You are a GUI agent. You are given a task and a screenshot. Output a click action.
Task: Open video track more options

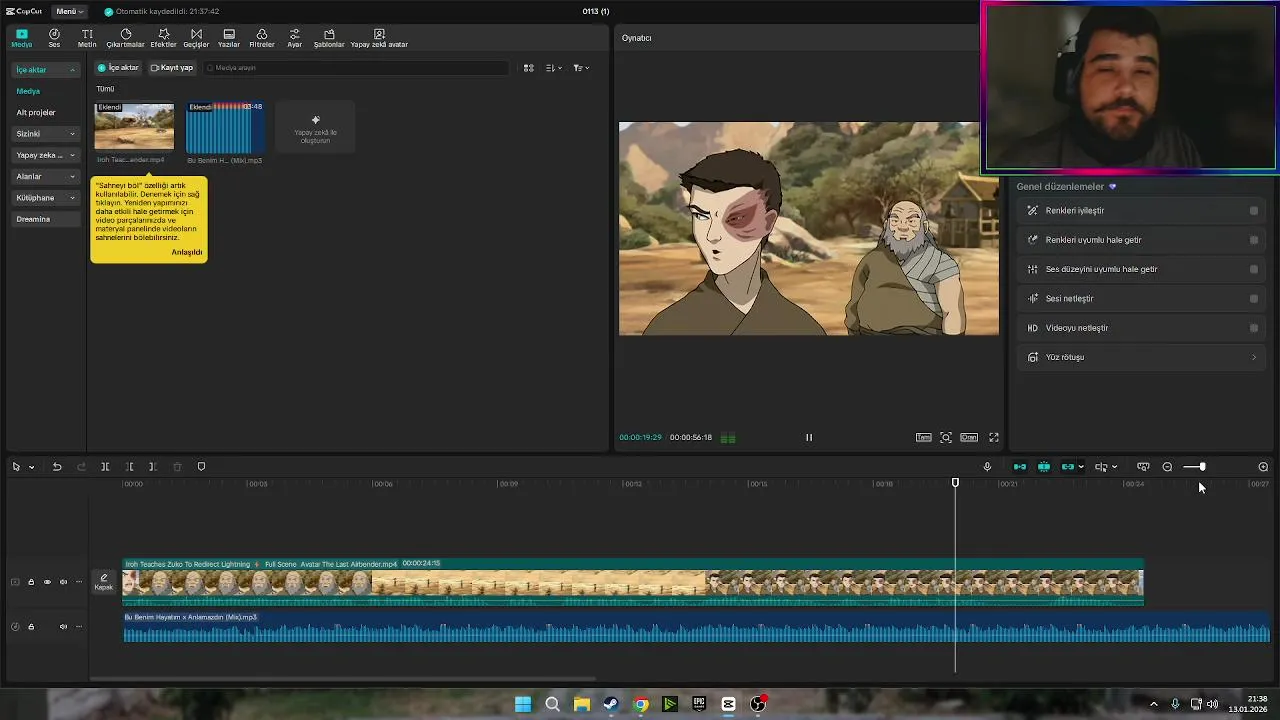[x=77, y=582]
